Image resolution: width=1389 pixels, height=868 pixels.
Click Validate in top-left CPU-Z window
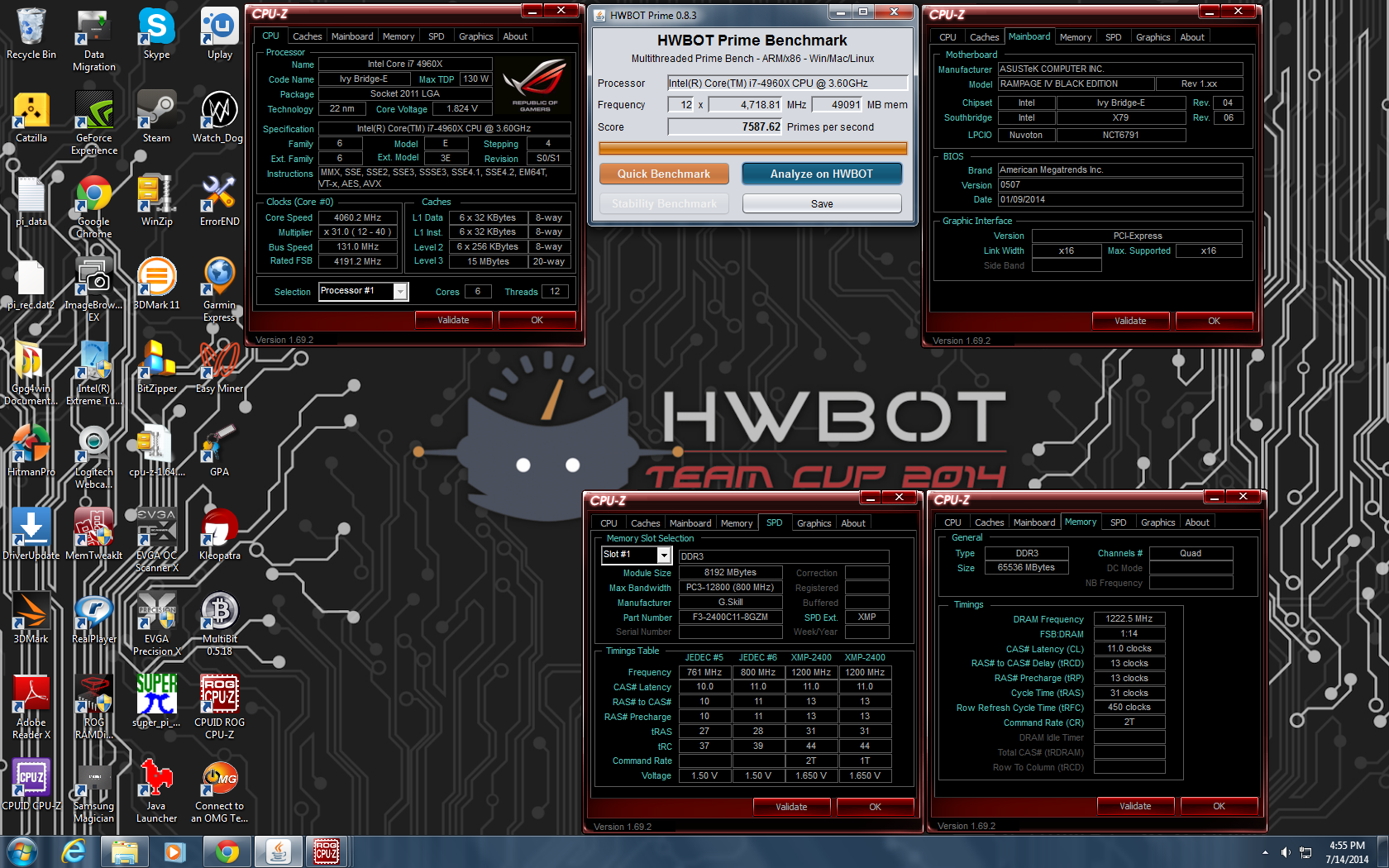coord(453,320)
